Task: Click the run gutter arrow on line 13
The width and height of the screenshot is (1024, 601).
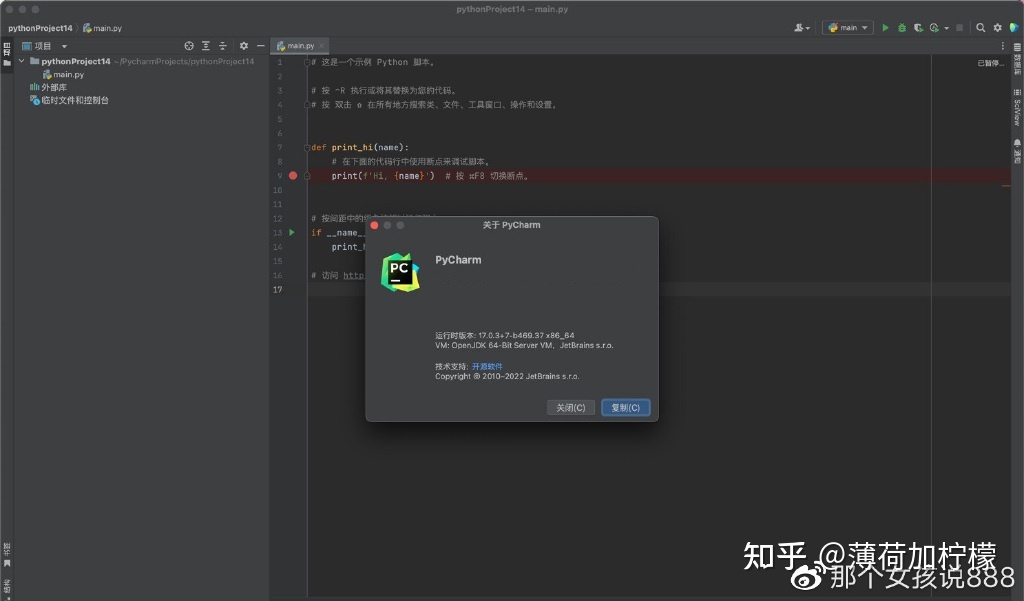Action: 292,232
